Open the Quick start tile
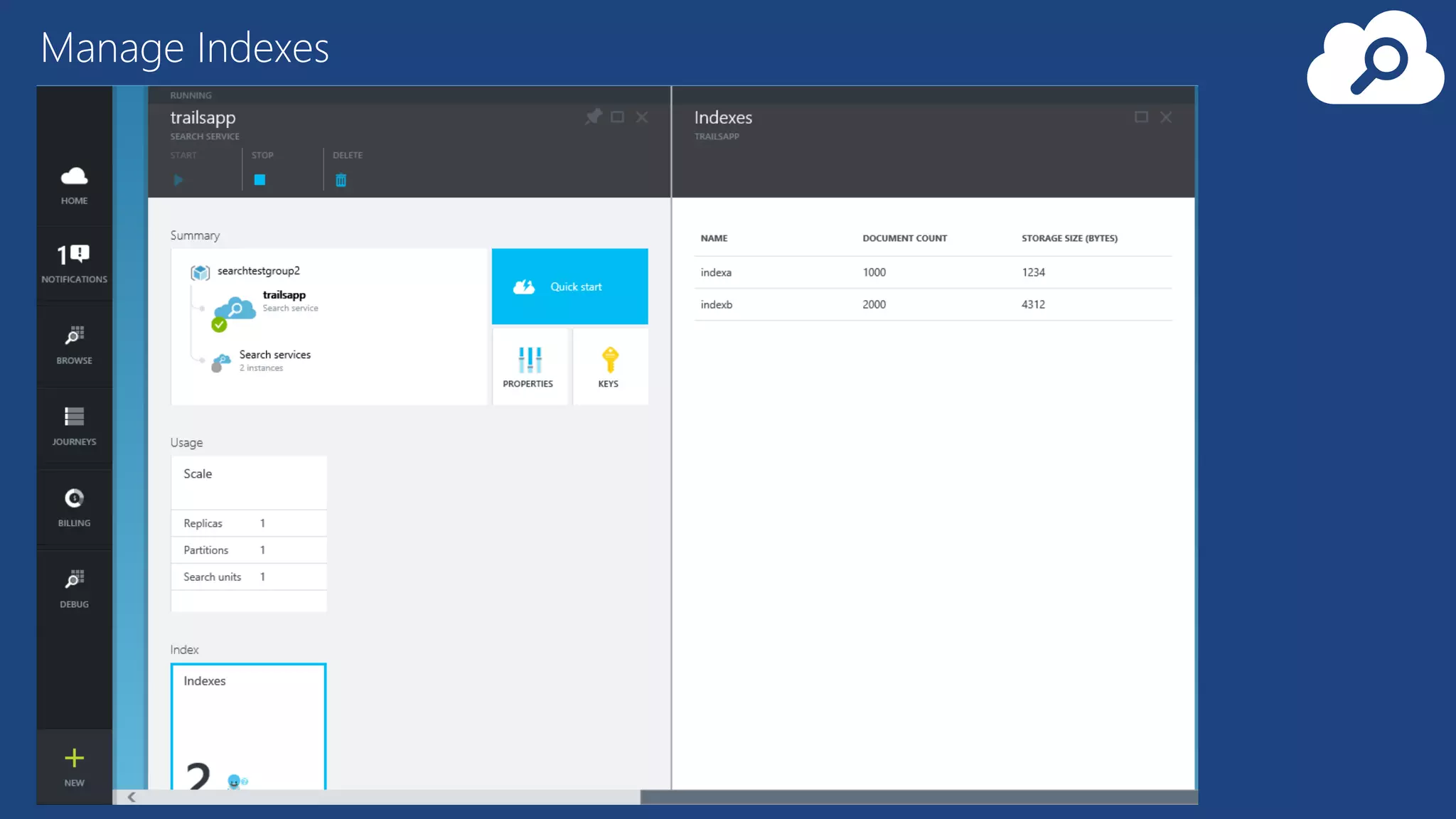 [x=569, y=287]
